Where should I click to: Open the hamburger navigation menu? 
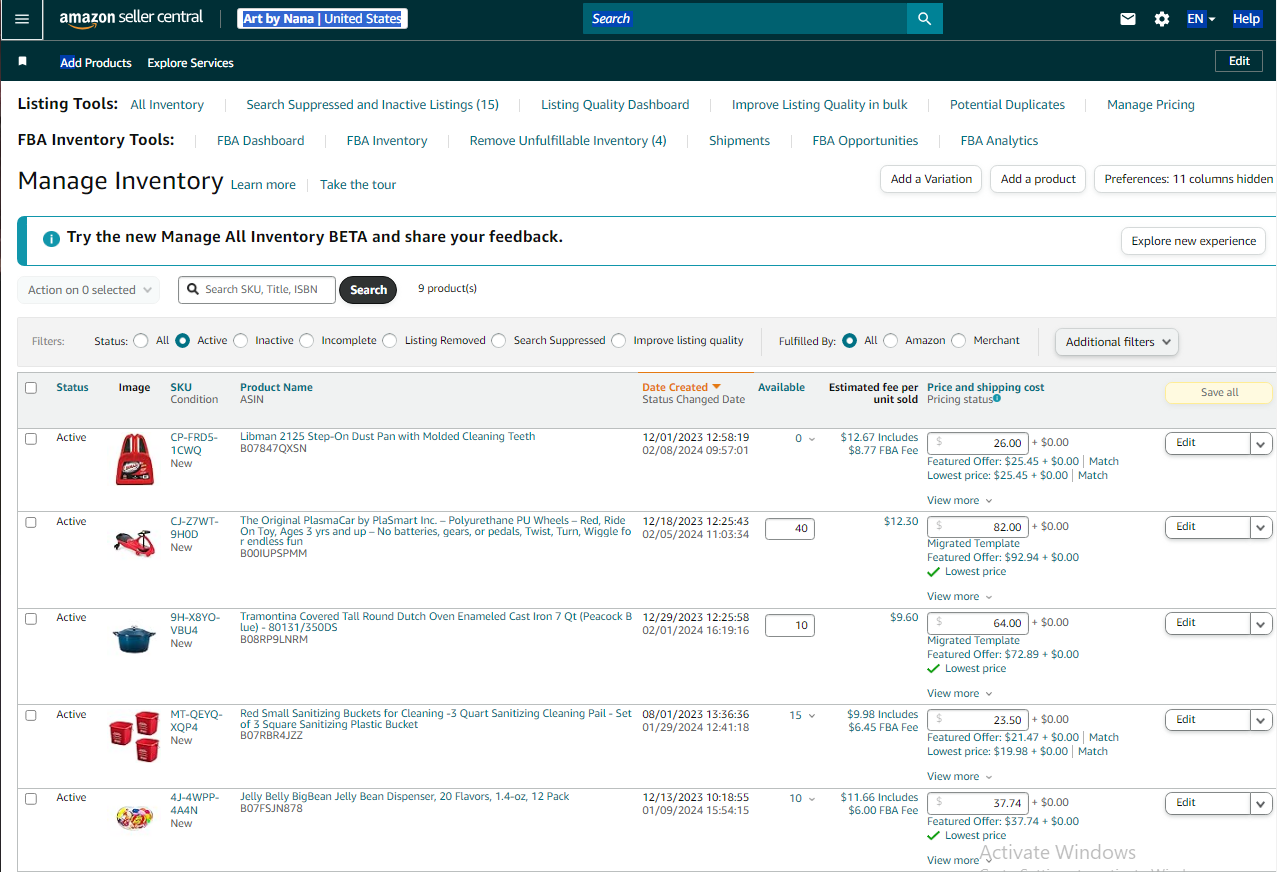tap(22, 19)
